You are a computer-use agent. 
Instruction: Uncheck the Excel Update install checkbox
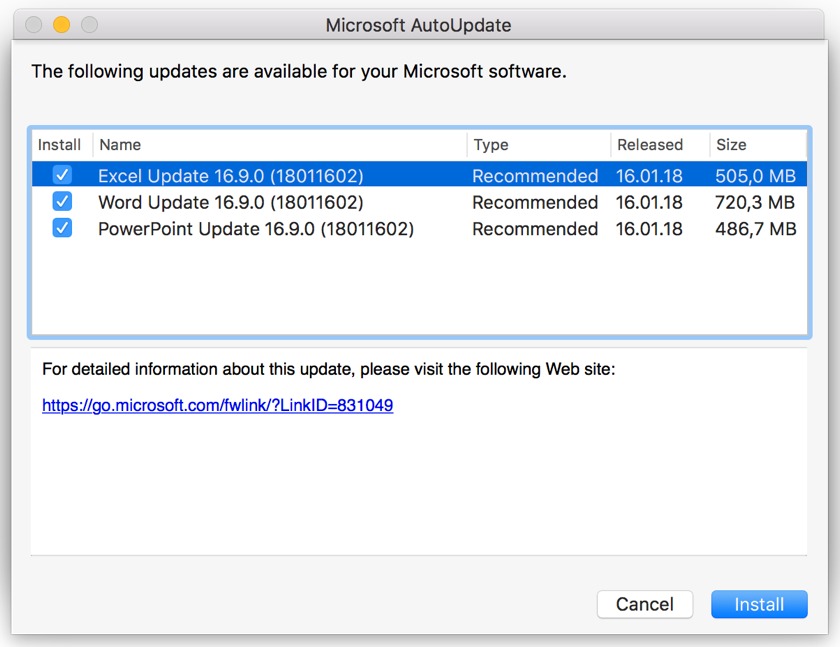[x=62, y=175]
